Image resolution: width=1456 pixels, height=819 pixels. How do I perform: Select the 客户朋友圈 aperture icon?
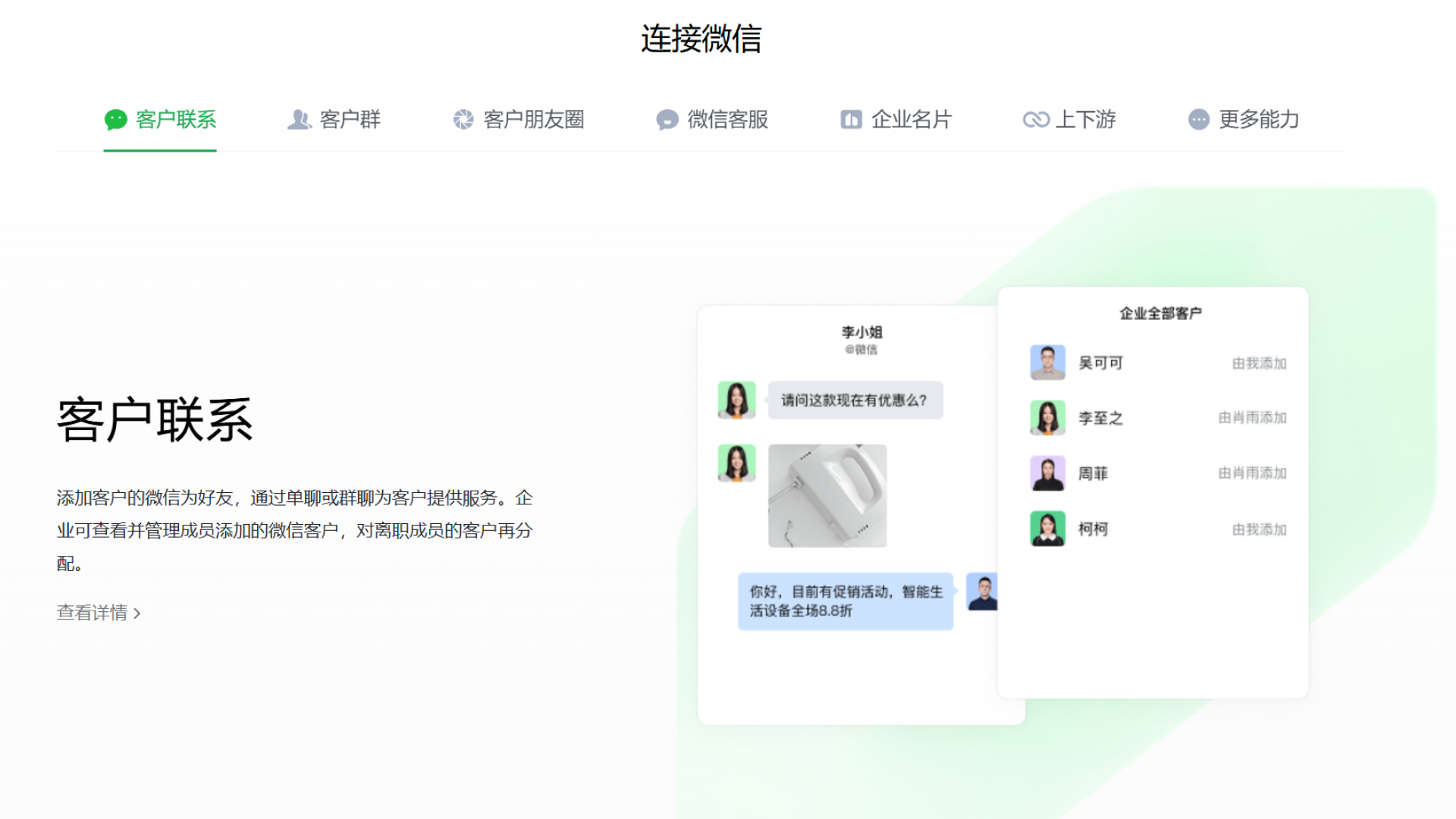click(x=463, y=119)
